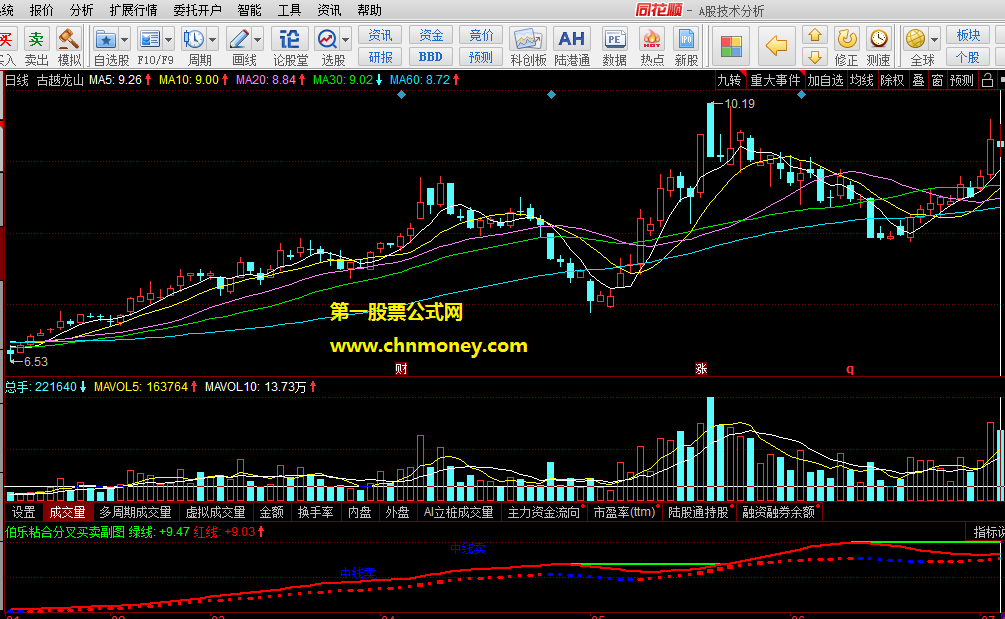Toggle the lock icon on chart toolbar
This screenshot has width=1005, height=619.
[x=988, y=80]
